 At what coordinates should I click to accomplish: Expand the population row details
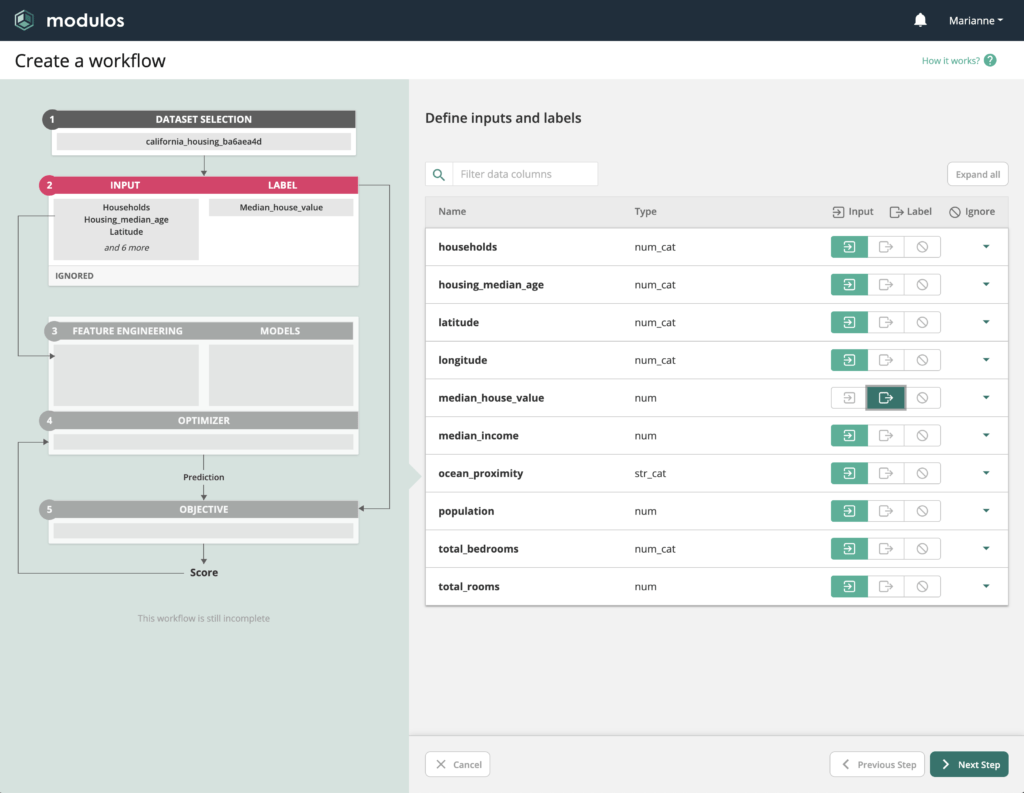pyautogui.click(x=986, y=511)
